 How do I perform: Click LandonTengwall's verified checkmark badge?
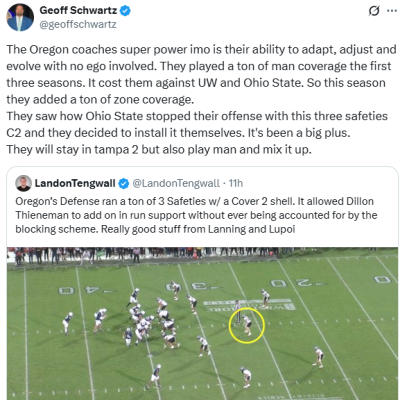[124, 183]
